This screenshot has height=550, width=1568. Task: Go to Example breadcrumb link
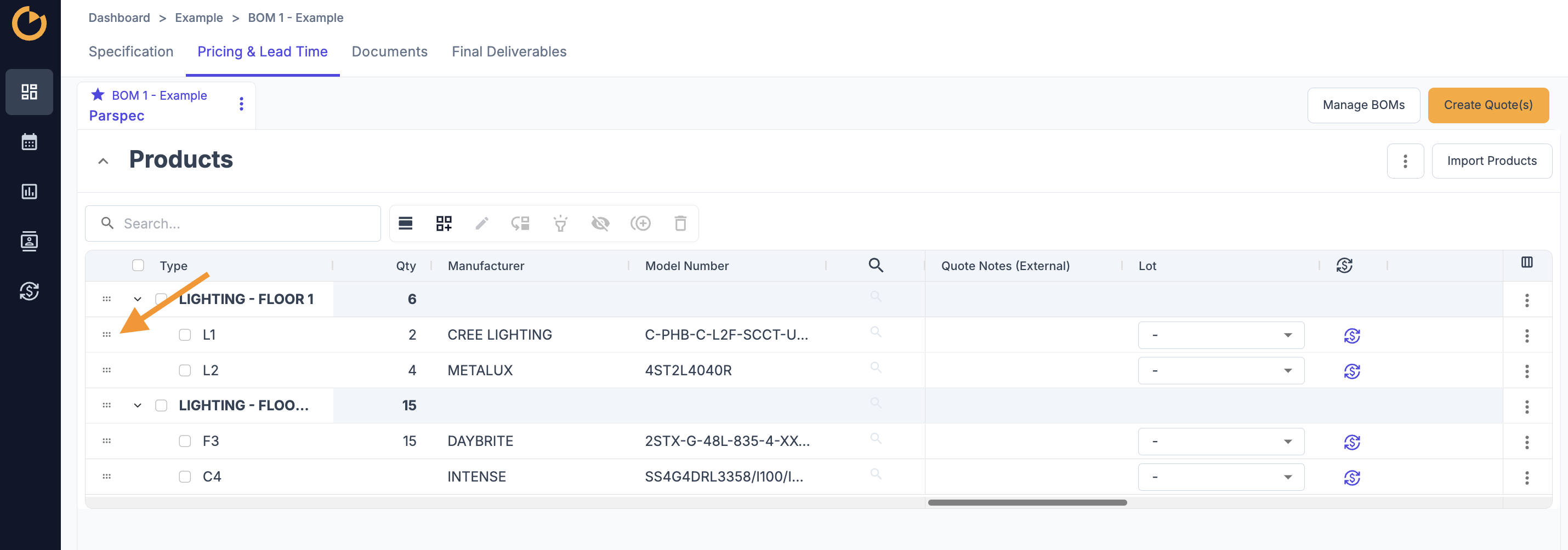pos(199,18)
